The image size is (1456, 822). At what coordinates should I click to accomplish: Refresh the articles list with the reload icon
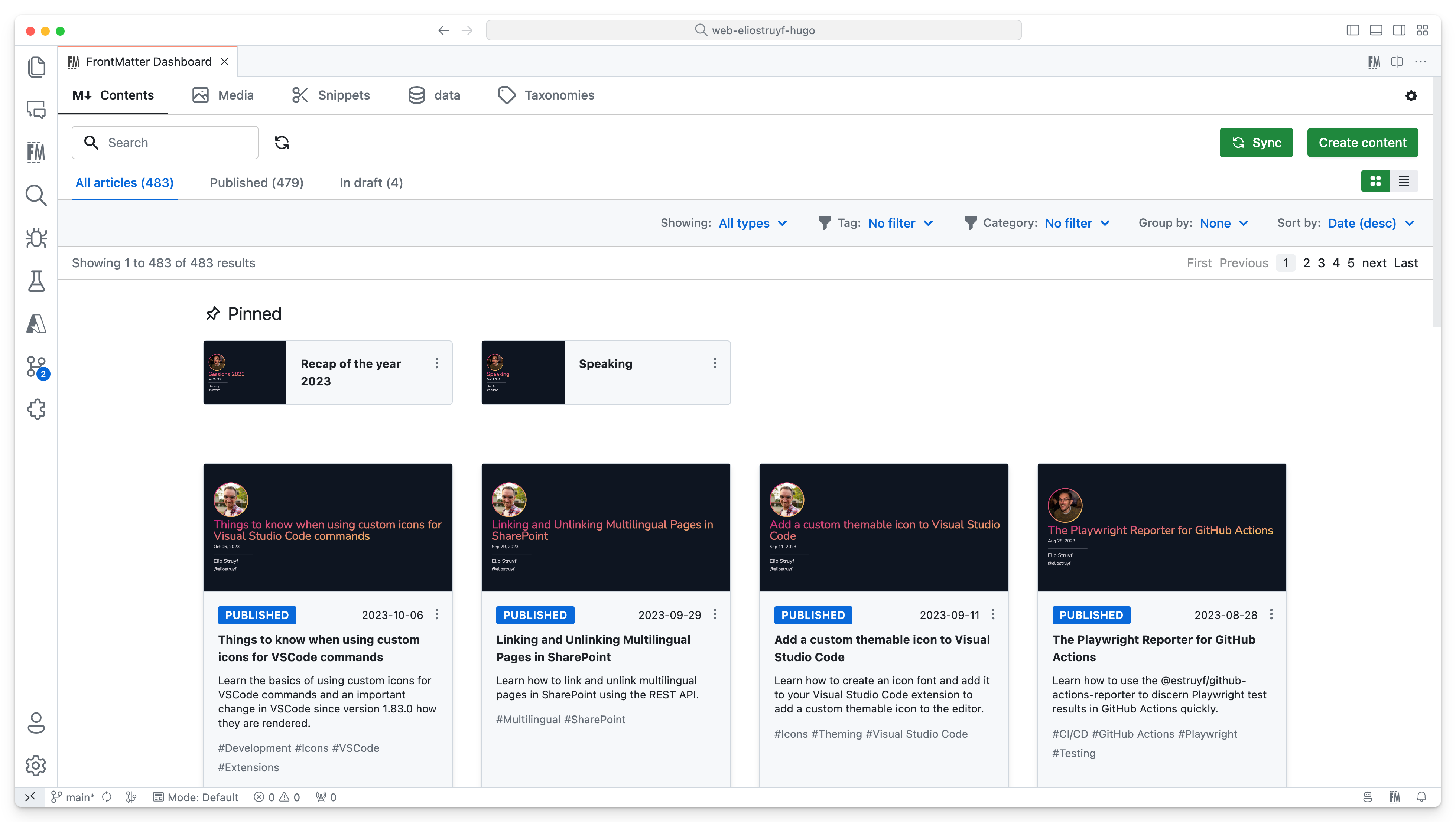pos(282,142)
